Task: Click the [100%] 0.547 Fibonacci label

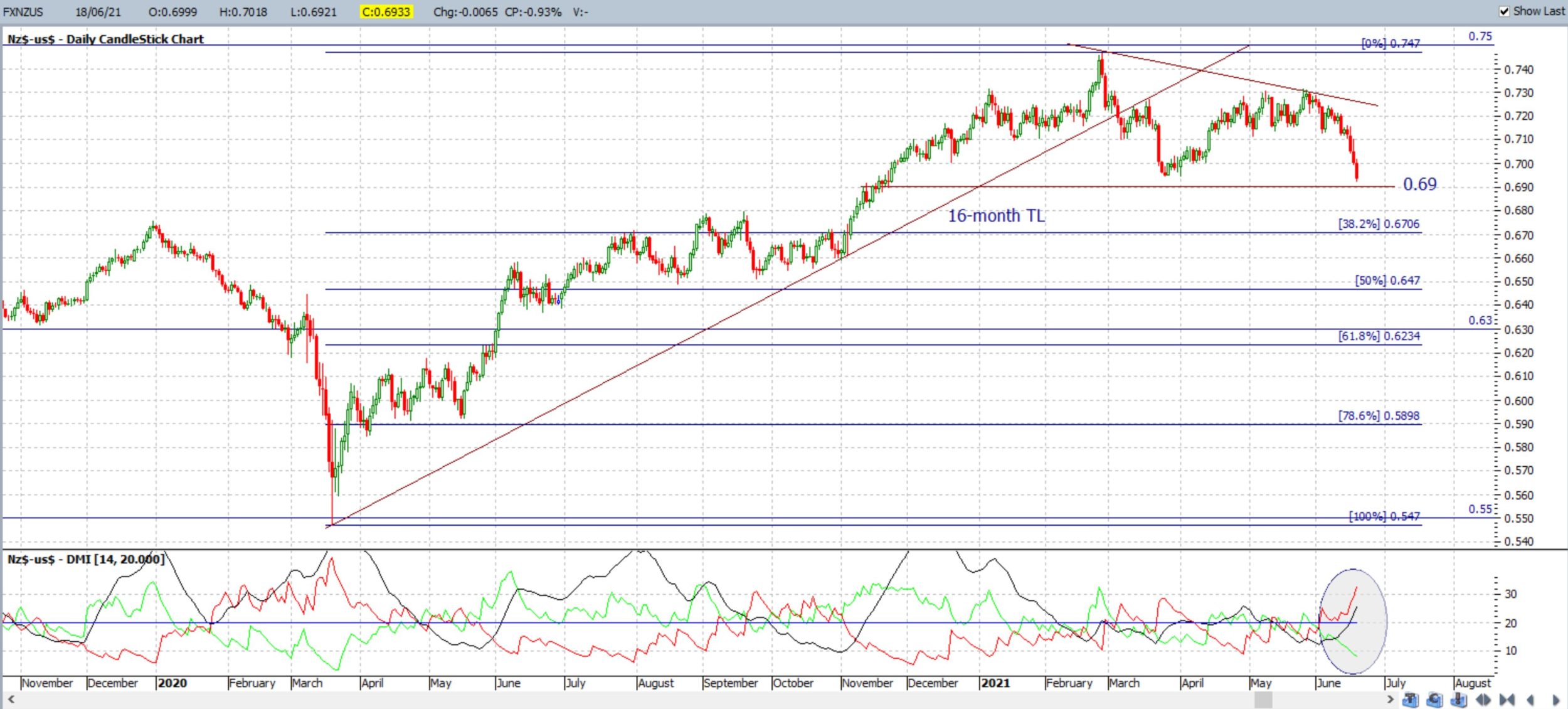Action: click(x=1384, y=516)
